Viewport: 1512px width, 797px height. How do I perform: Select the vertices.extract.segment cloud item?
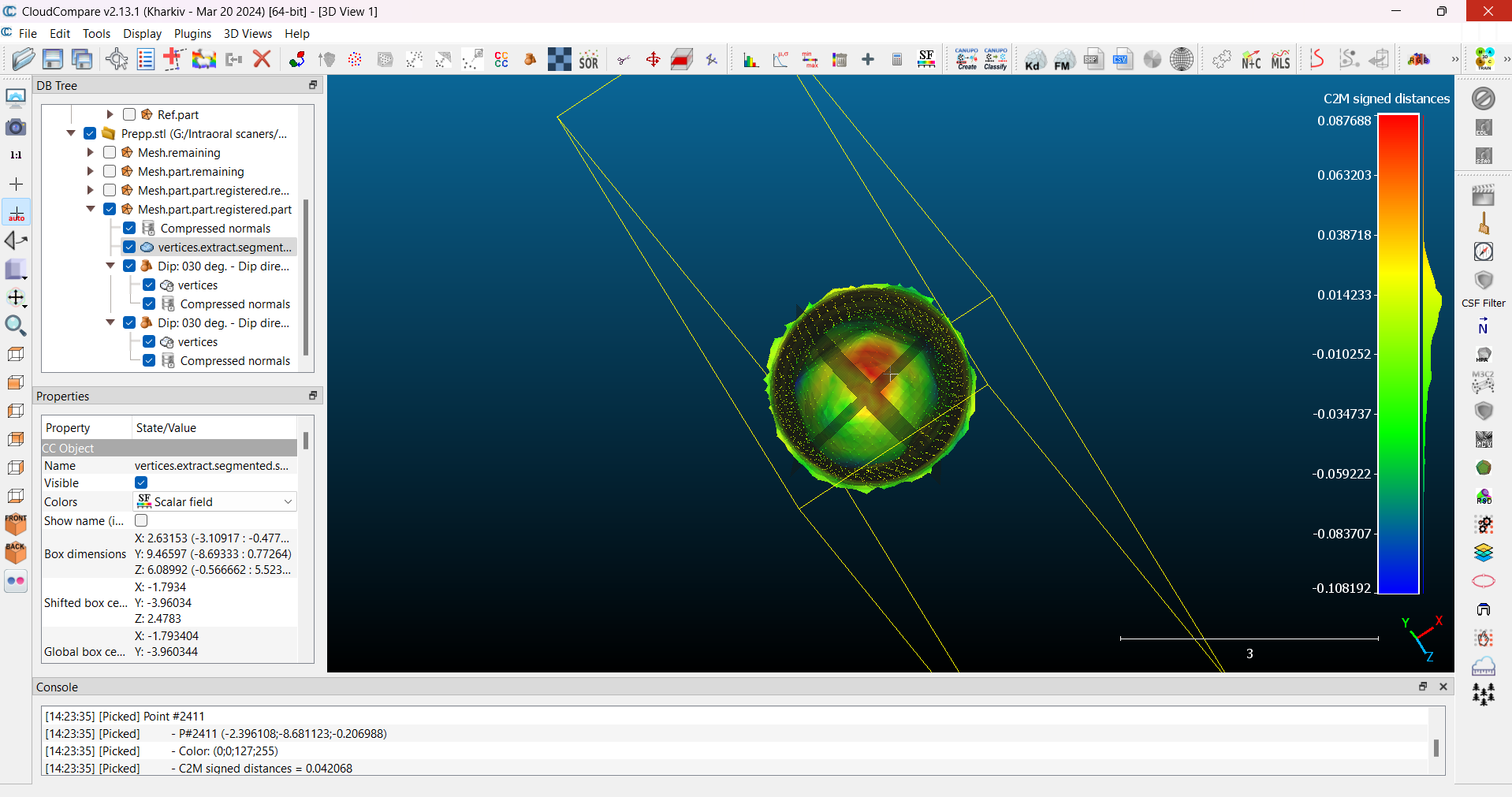point(224,247)
